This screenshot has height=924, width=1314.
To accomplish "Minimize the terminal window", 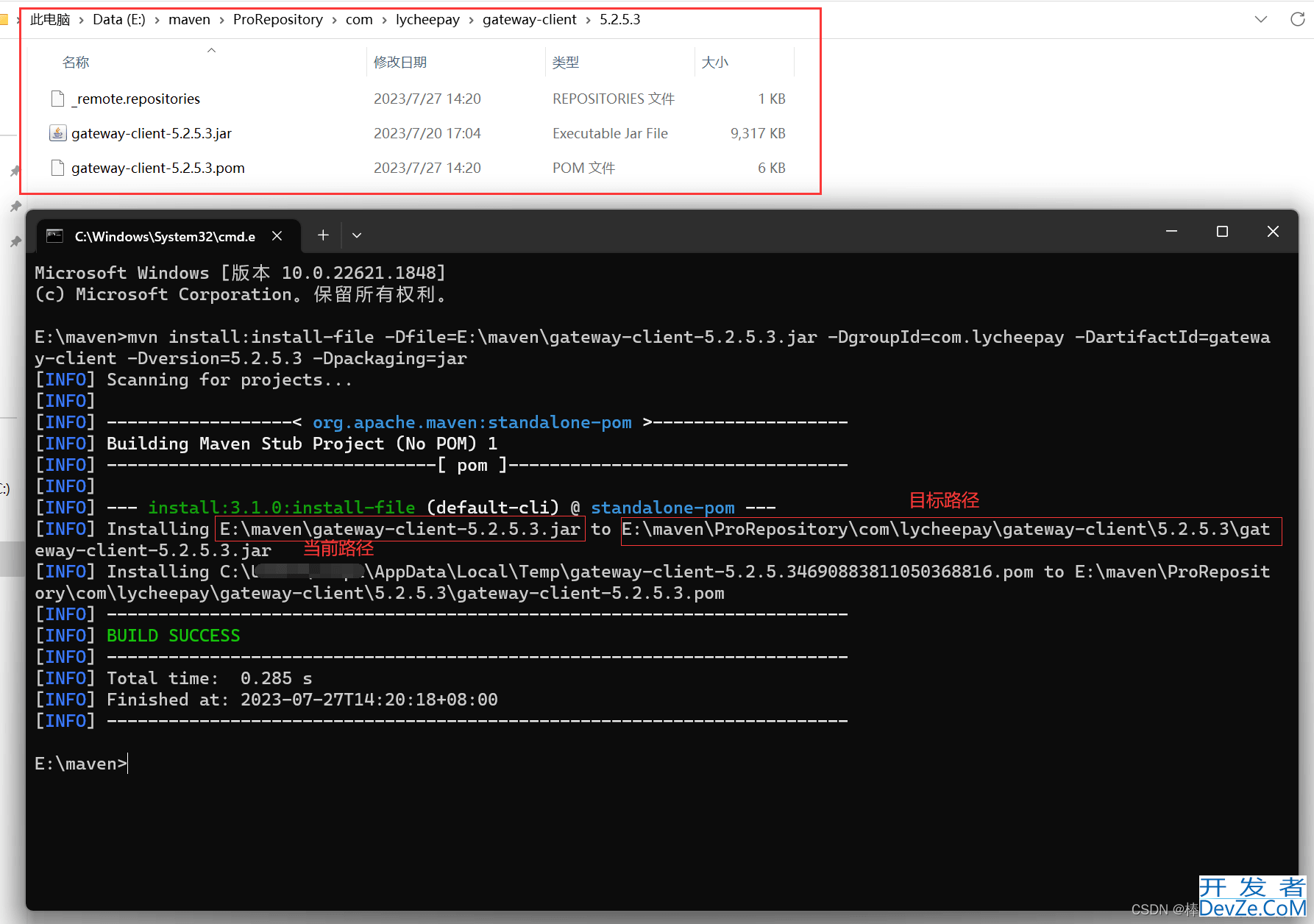I will coord(1172,232).
